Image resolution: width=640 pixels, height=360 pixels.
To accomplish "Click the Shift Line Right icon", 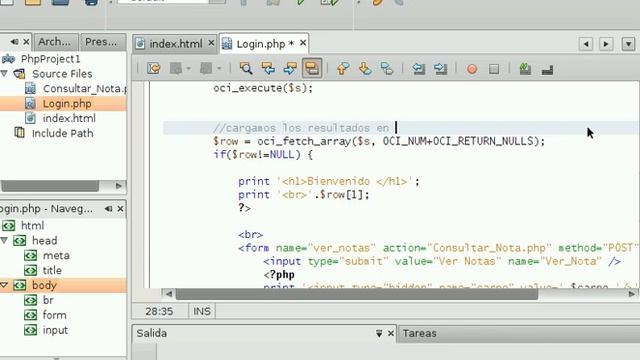I will click(x=441, y=69).
